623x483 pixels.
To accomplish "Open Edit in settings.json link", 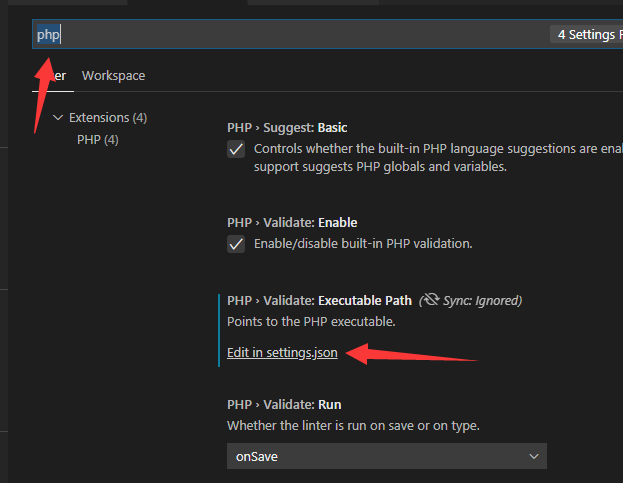I will [282, 353].
